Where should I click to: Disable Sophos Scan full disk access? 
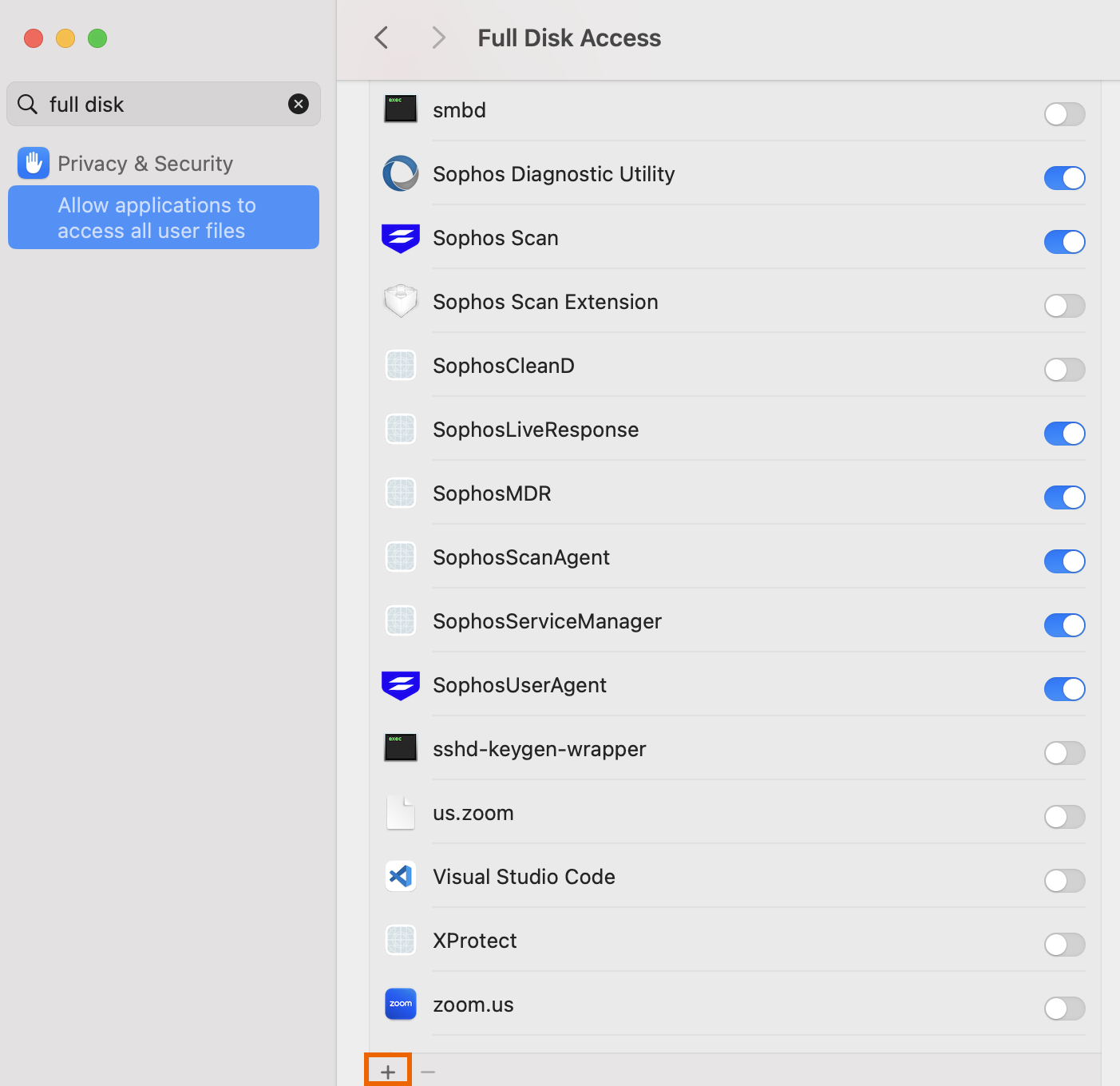[x=1064, y=242]
